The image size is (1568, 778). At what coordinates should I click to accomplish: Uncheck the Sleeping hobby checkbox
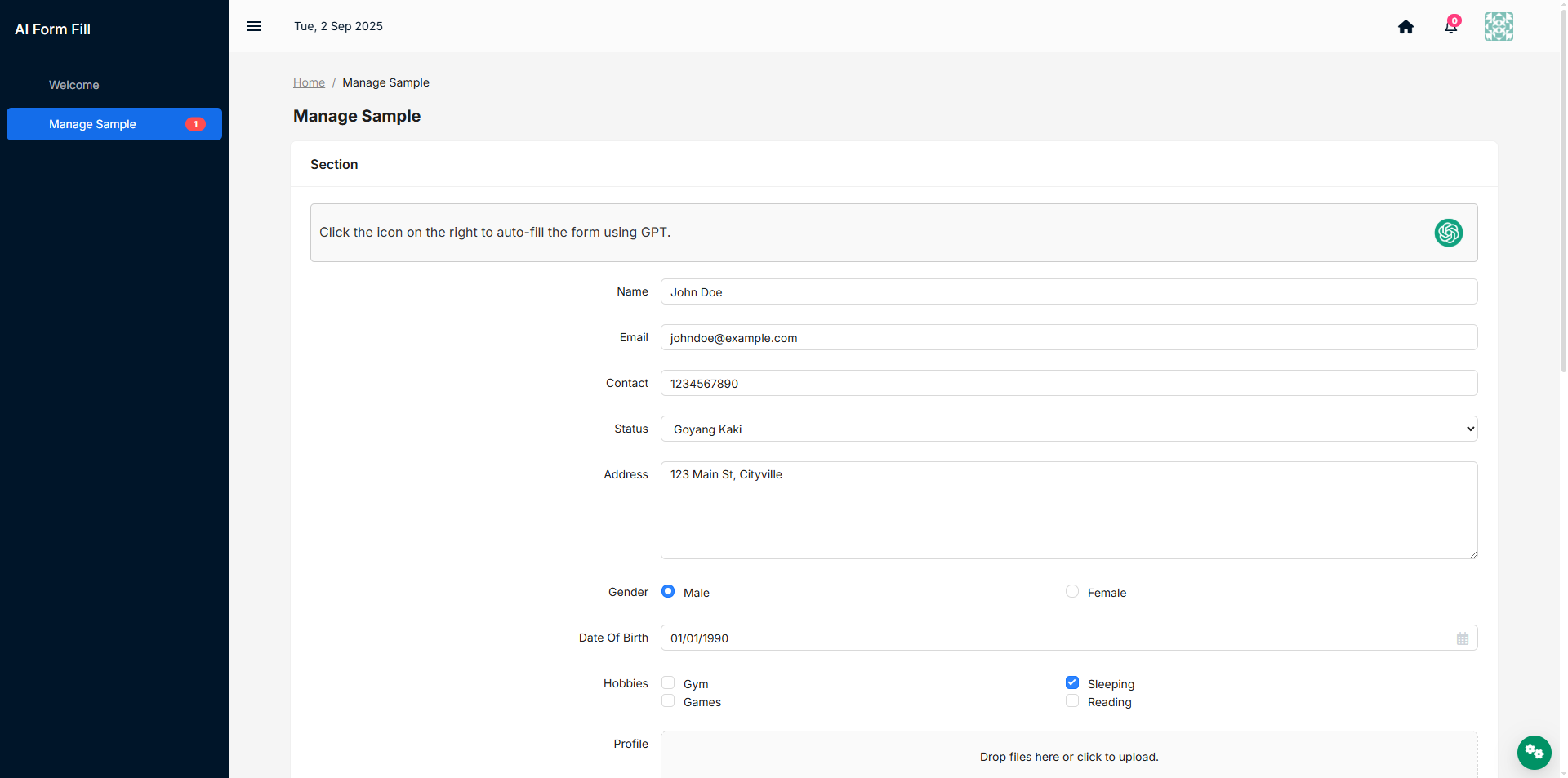pyautogui.click(x=1072, y=682)
